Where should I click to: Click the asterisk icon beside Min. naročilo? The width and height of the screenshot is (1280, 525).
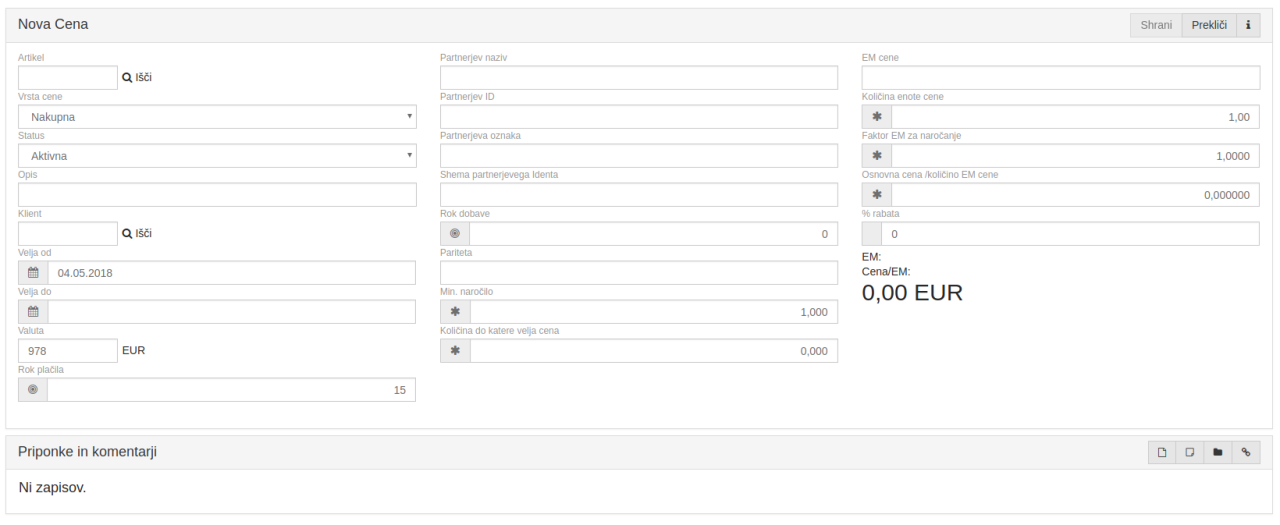click(x=455, y=312)
